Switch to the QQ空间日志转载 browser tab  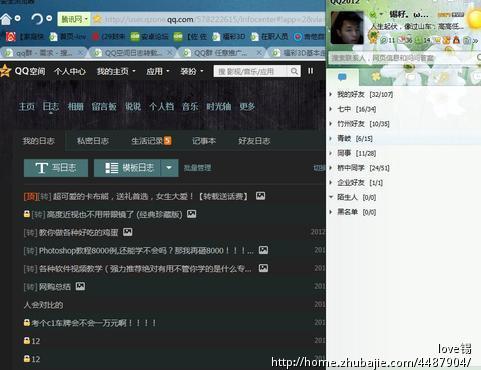point(132,53)
